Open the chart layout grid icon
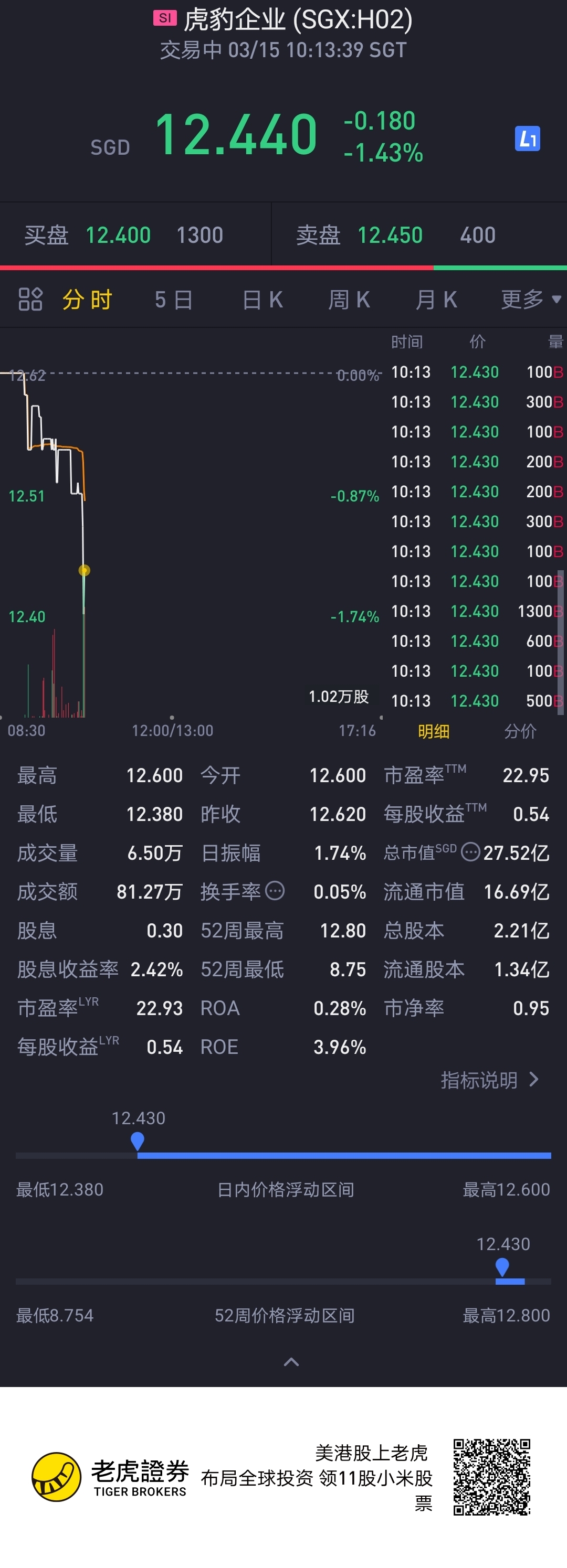567x1568 pixels. (x=30, y=300)
